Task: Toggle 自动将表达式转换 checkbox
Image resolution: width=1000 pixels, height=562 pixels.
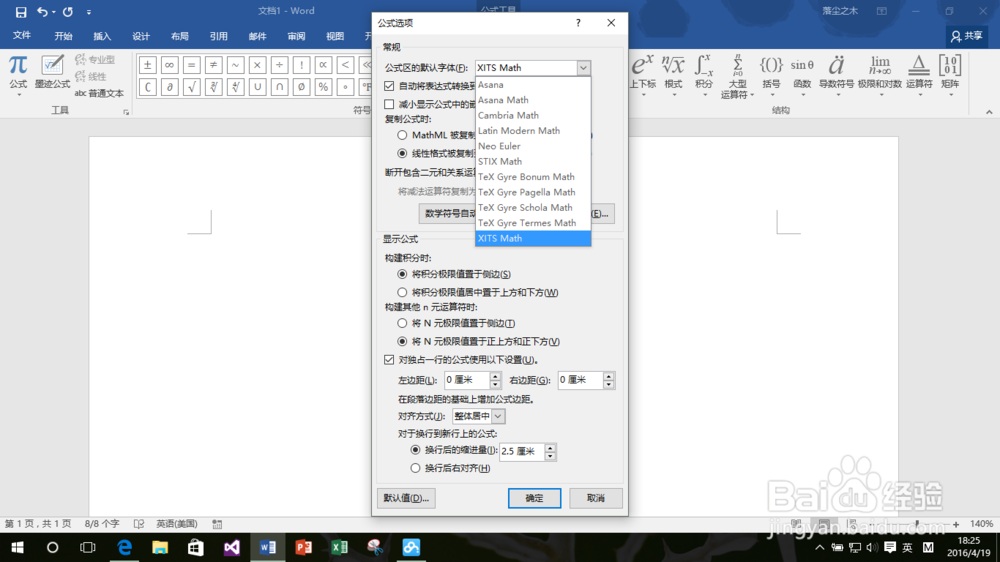Action: pyautogui.click(x=389, y=85)
